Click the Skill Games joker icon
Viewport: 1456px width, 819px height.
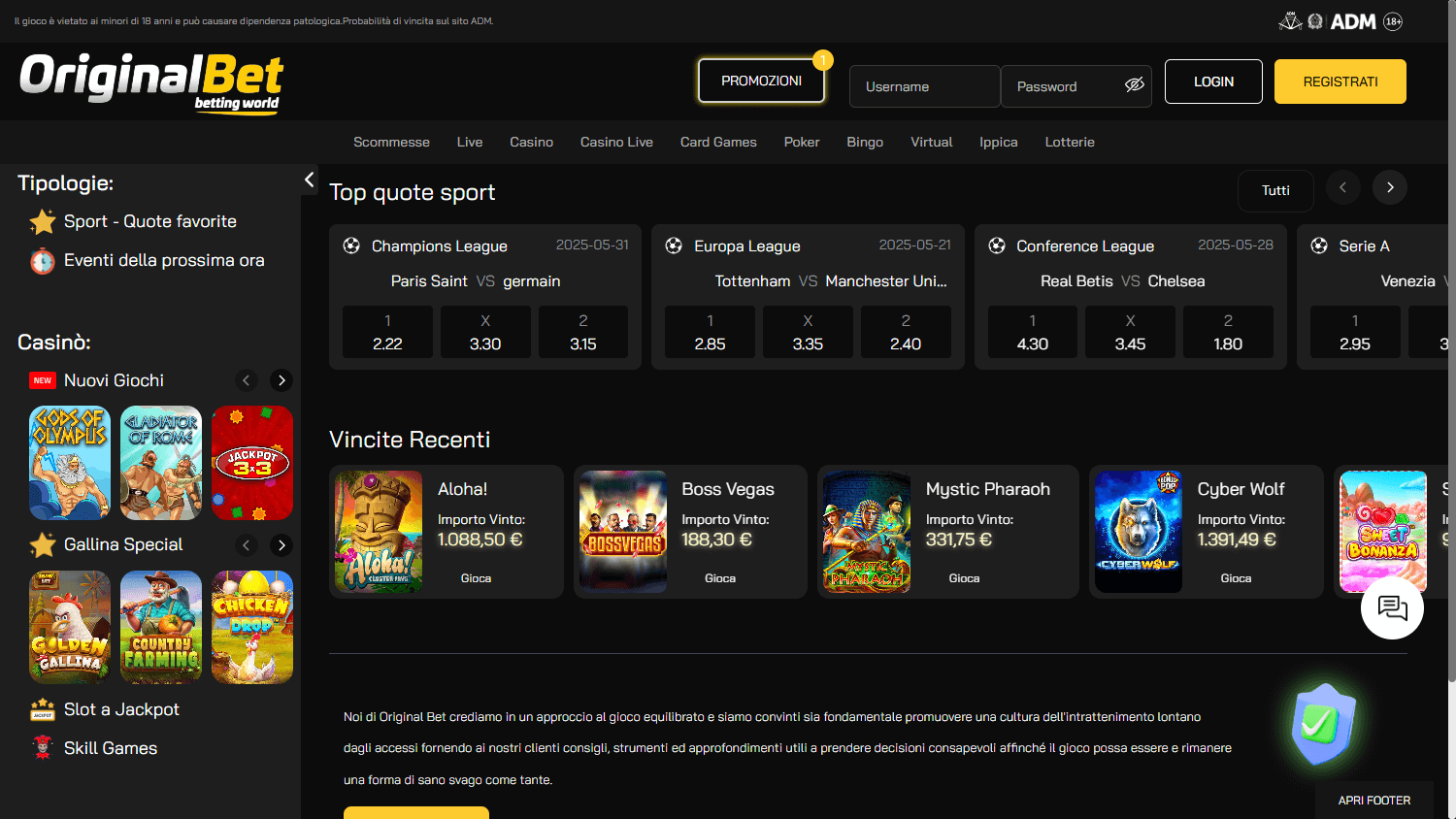(43, 748)
